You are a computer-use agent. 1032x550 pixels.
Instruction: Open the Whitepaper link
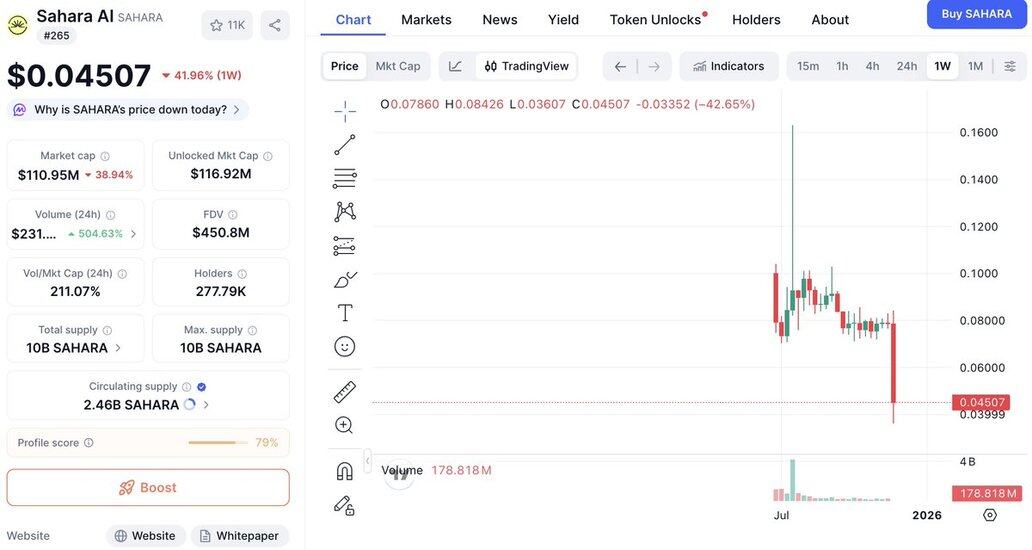[x=240, y=536]
